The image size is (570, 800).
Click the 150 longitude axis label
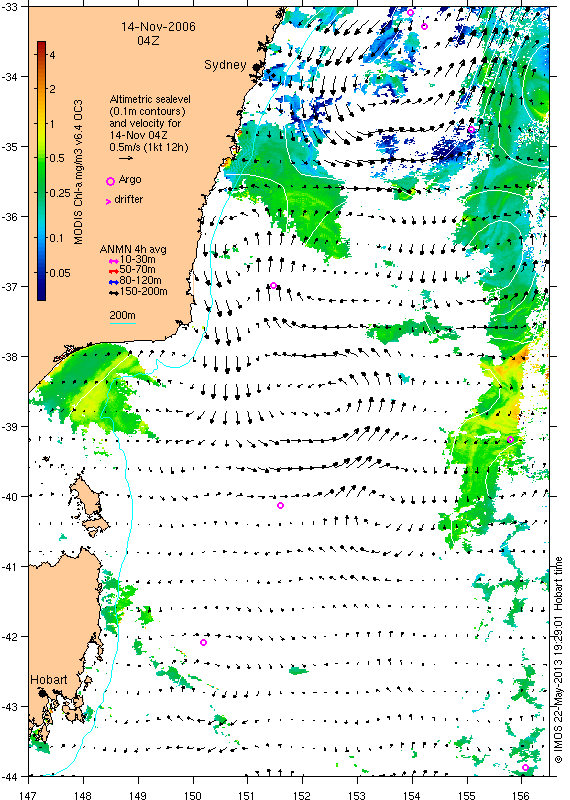tap(192, 794)
